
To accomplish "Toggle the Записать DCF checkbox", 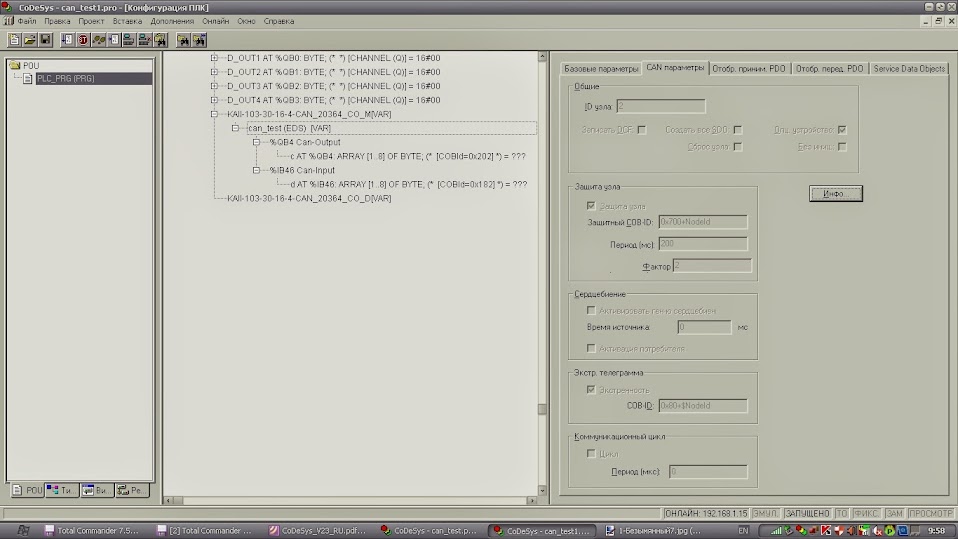I will pos(642,130).
